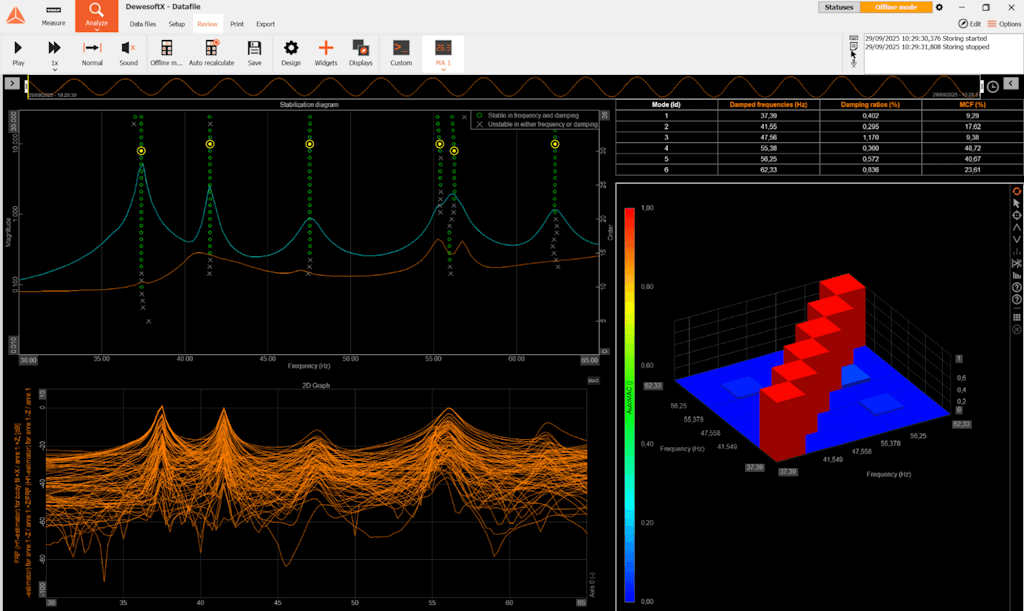Open the Analyze mode
1024x611 pixels.
click(x=97, y=16)
